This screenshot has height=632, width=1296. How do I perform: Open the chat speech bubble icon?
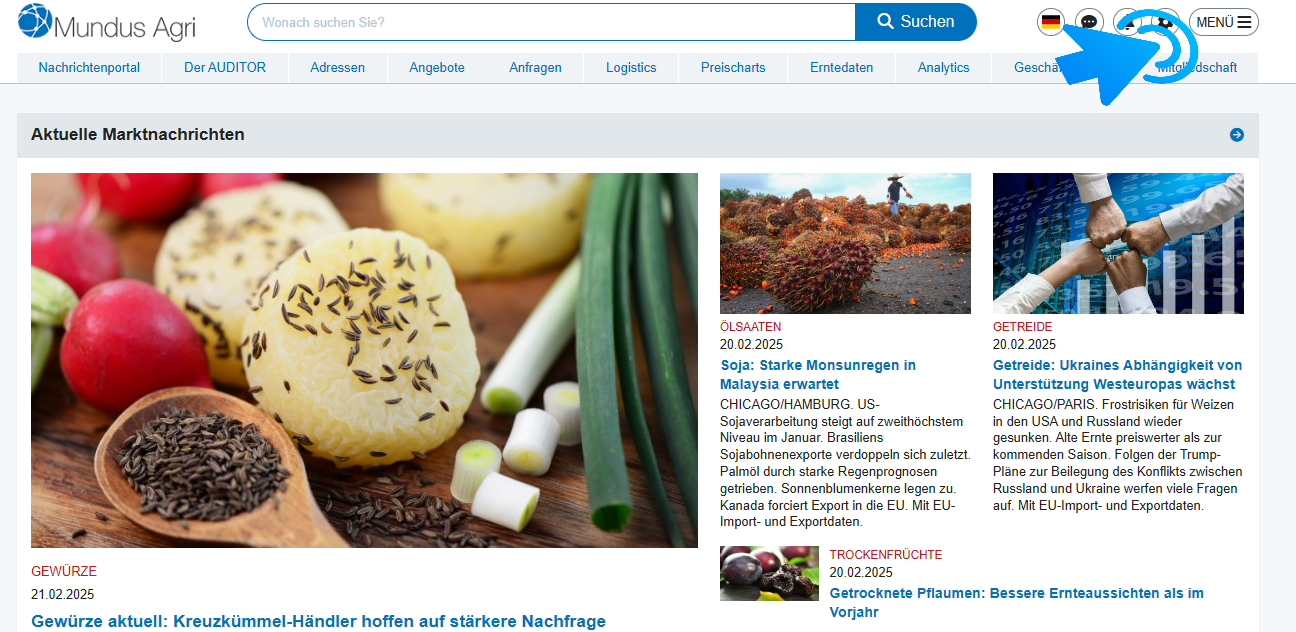coord(1090,22)
